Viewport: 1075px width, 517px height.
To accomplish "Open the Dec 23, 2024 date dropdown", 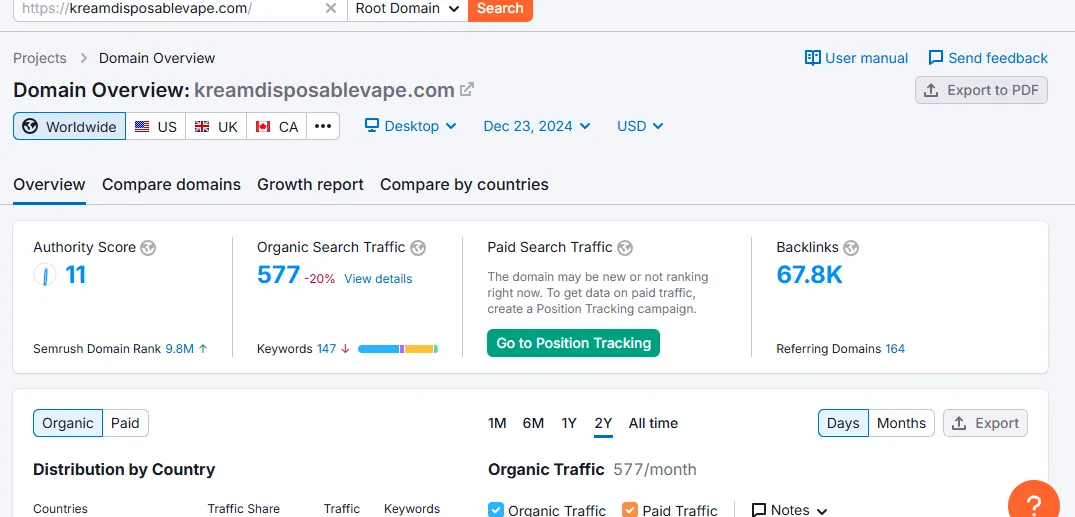I will (x=537, y=126).
